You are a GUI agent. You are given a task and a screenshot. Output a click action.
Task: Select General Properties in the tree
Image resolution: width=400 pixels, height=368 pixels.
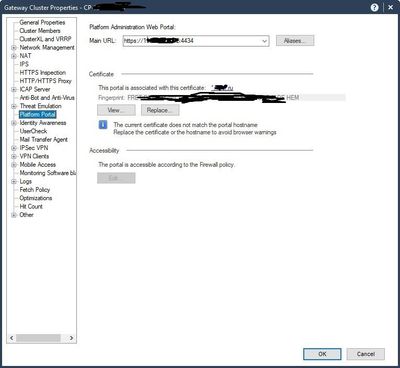click(42, 22)
